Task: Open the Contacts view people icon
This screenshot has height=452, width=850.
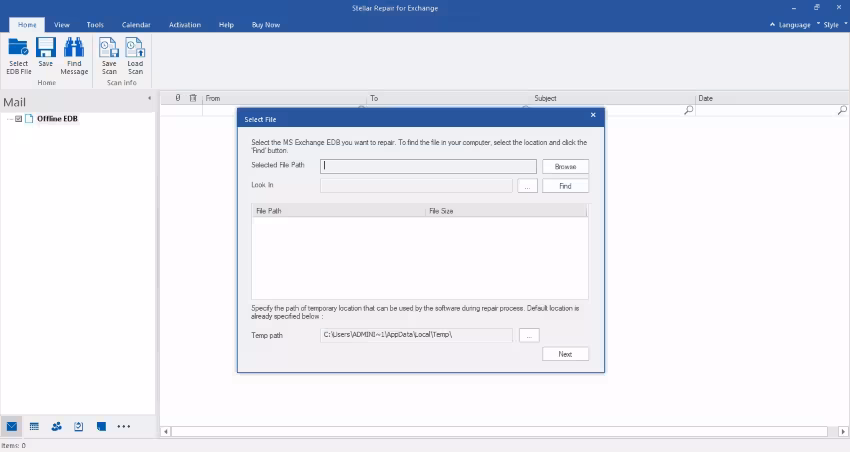Action: pos(56,427)
